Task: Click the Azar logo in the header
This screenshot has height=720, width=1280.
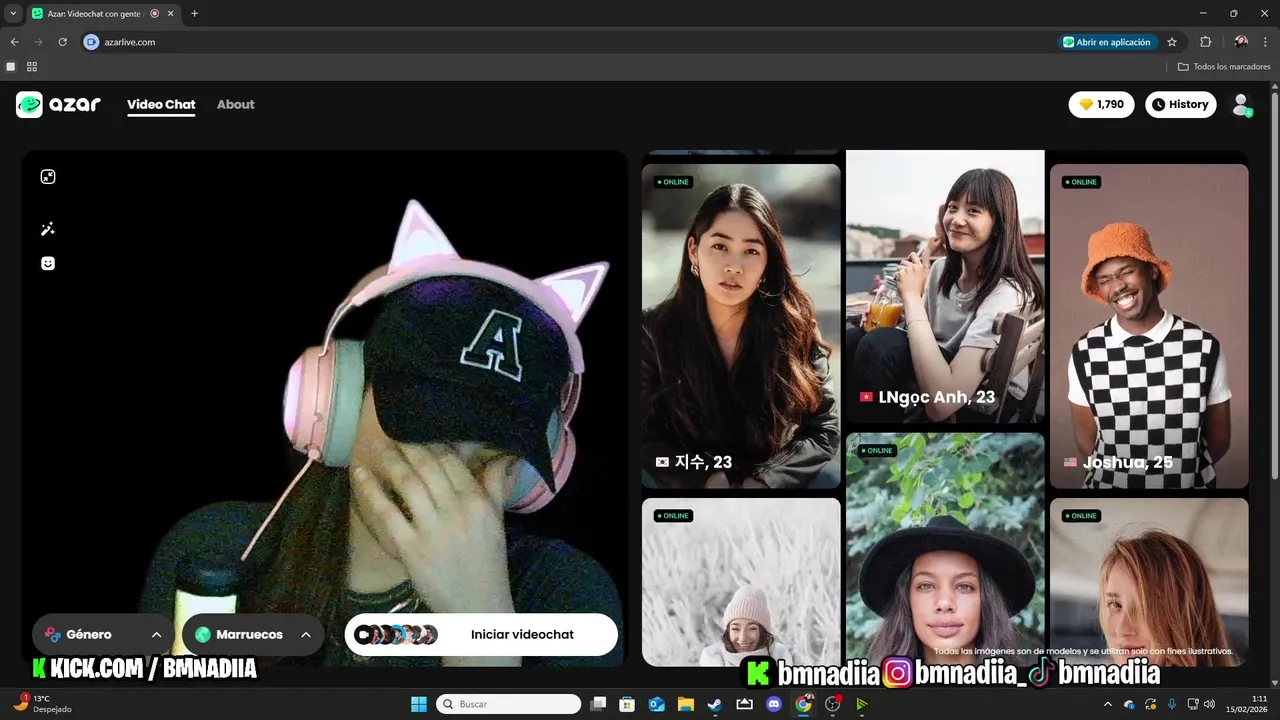Action: click(x=58, y=104)
